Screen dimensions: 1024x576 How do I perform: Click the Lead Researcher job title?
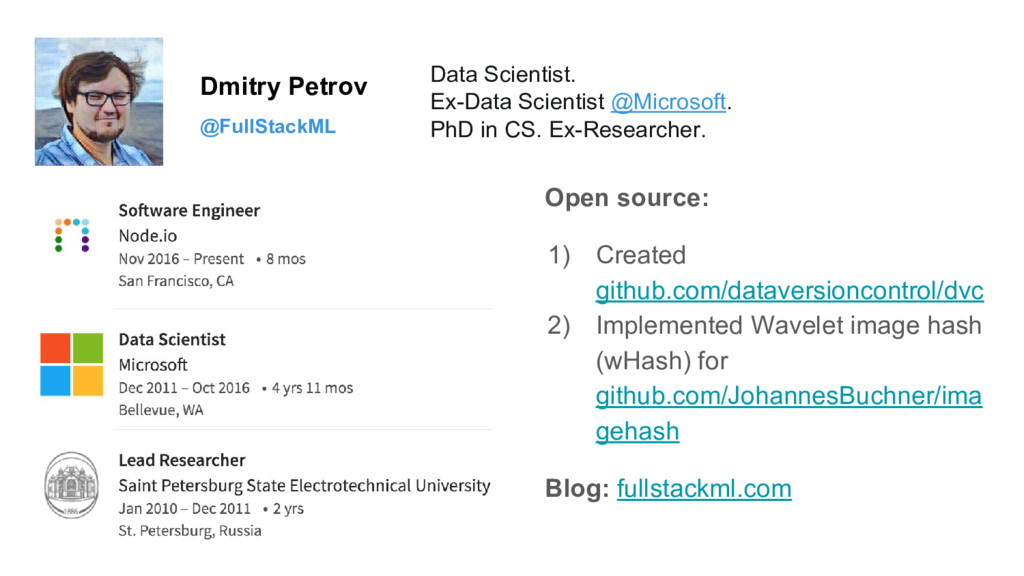tap(182, 460)
